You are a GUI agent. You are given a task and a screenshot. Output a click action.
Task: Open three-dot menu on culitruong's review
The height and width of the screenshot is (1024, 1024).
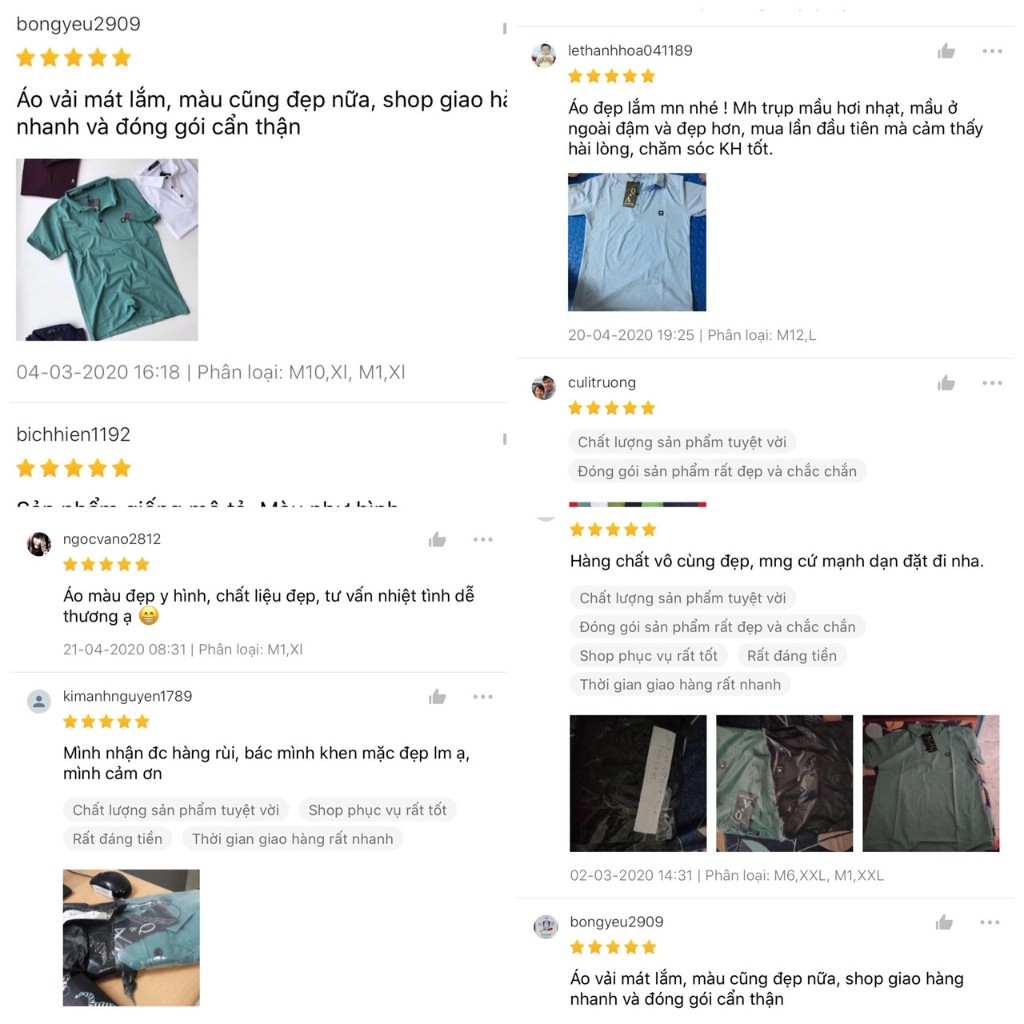[x=992, y=383]
